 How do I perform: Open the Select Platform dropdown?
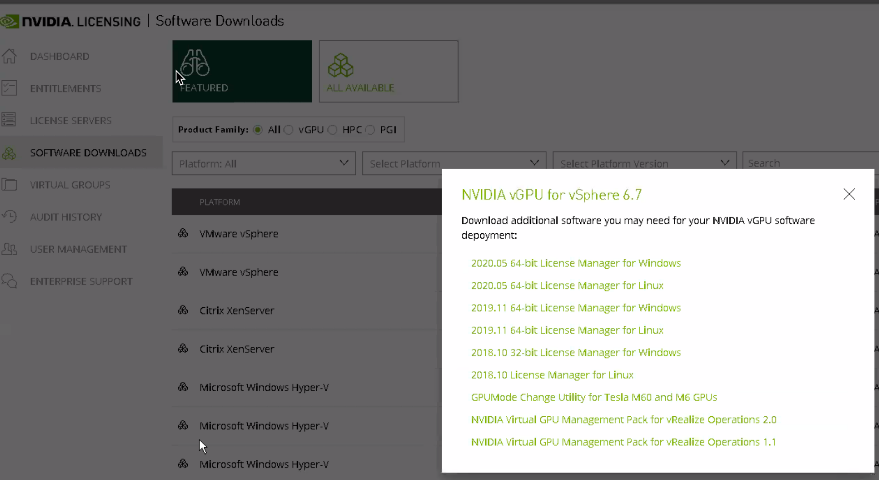click(x=454, y=163)
